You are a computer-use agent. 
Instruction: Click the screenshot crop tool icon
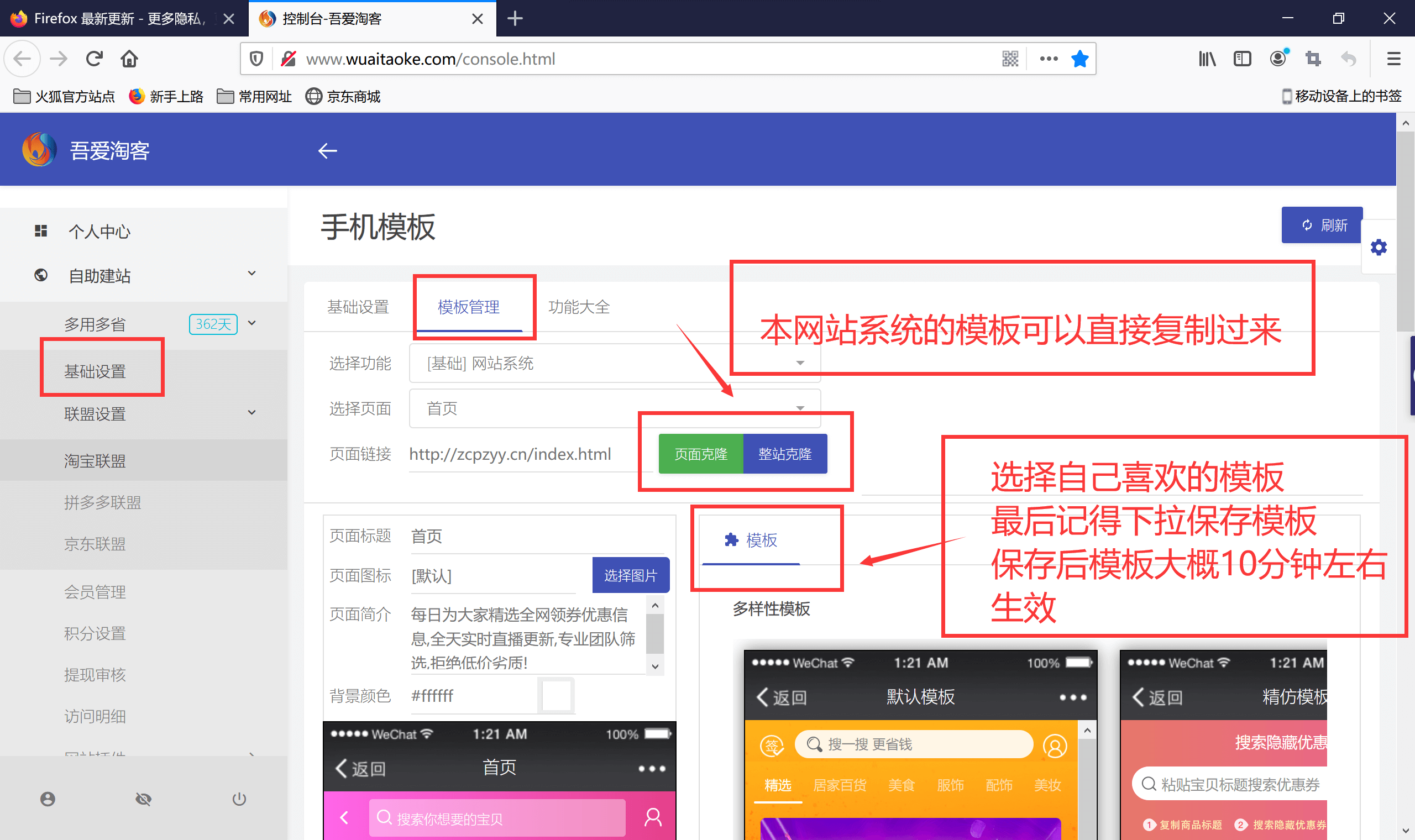(x=1313, y=58)
